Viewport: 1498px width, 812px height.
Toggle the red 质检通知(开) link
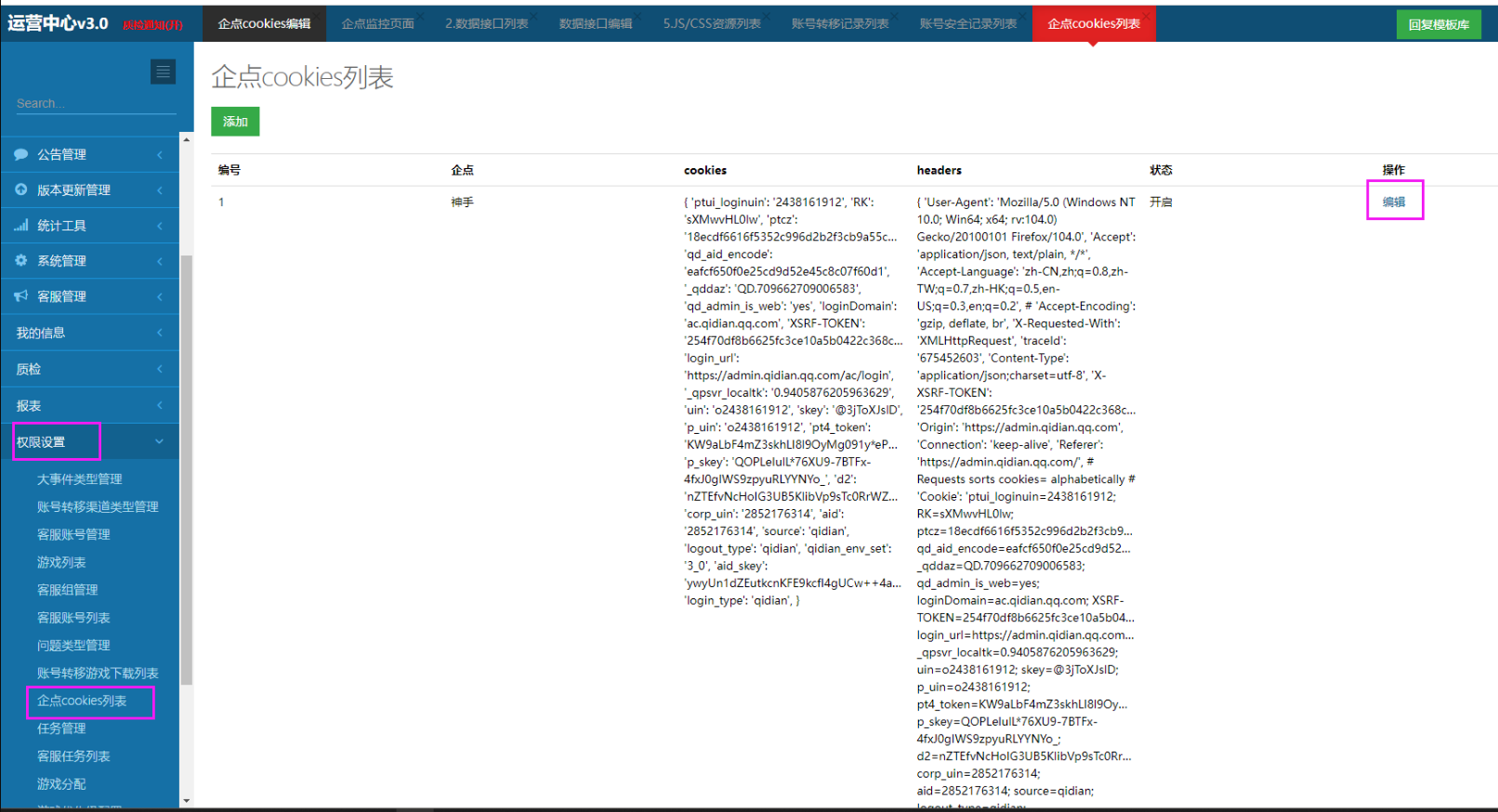[152, 25]
